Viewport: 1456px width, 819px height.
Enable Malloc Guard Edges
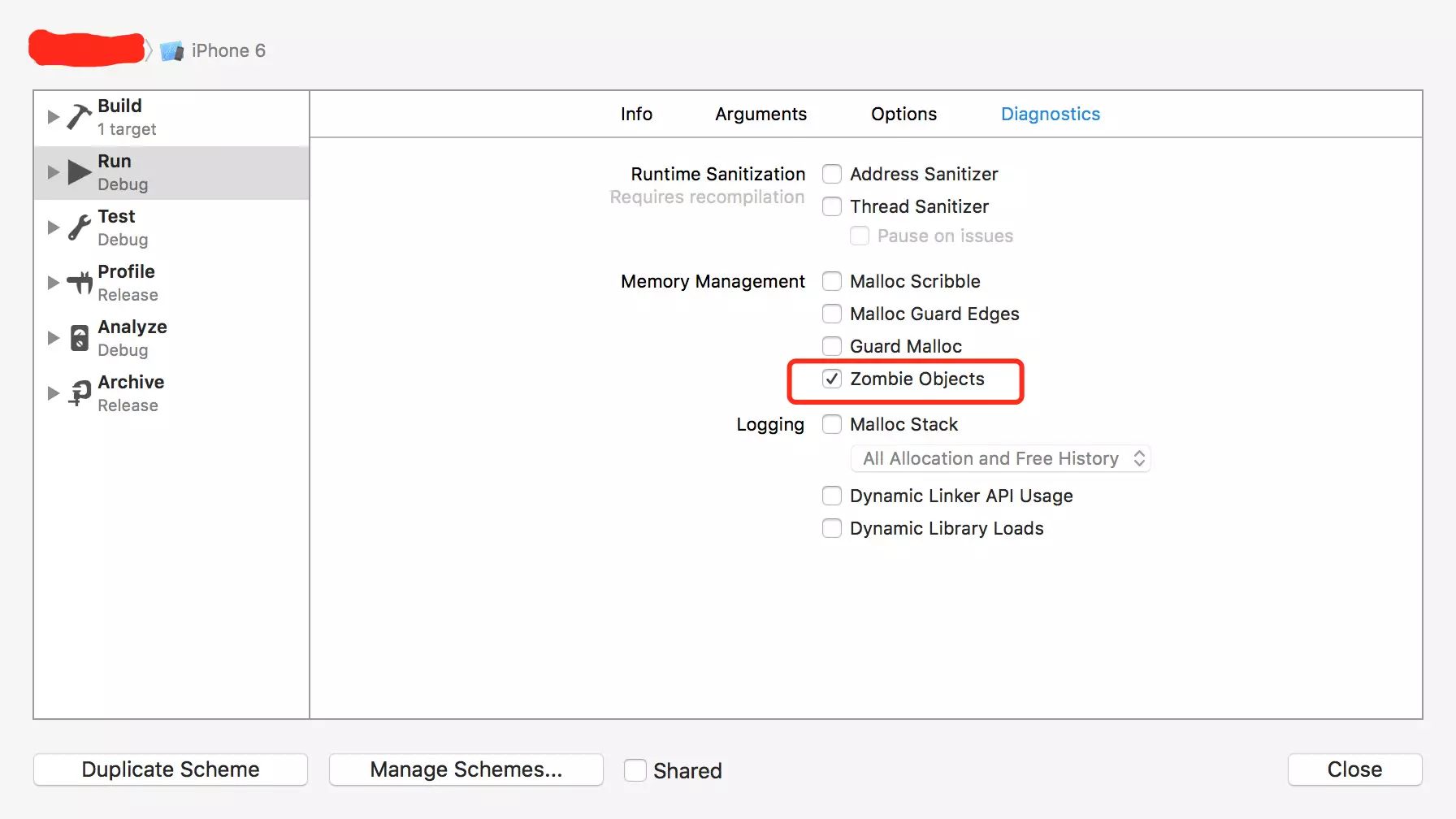832,314
